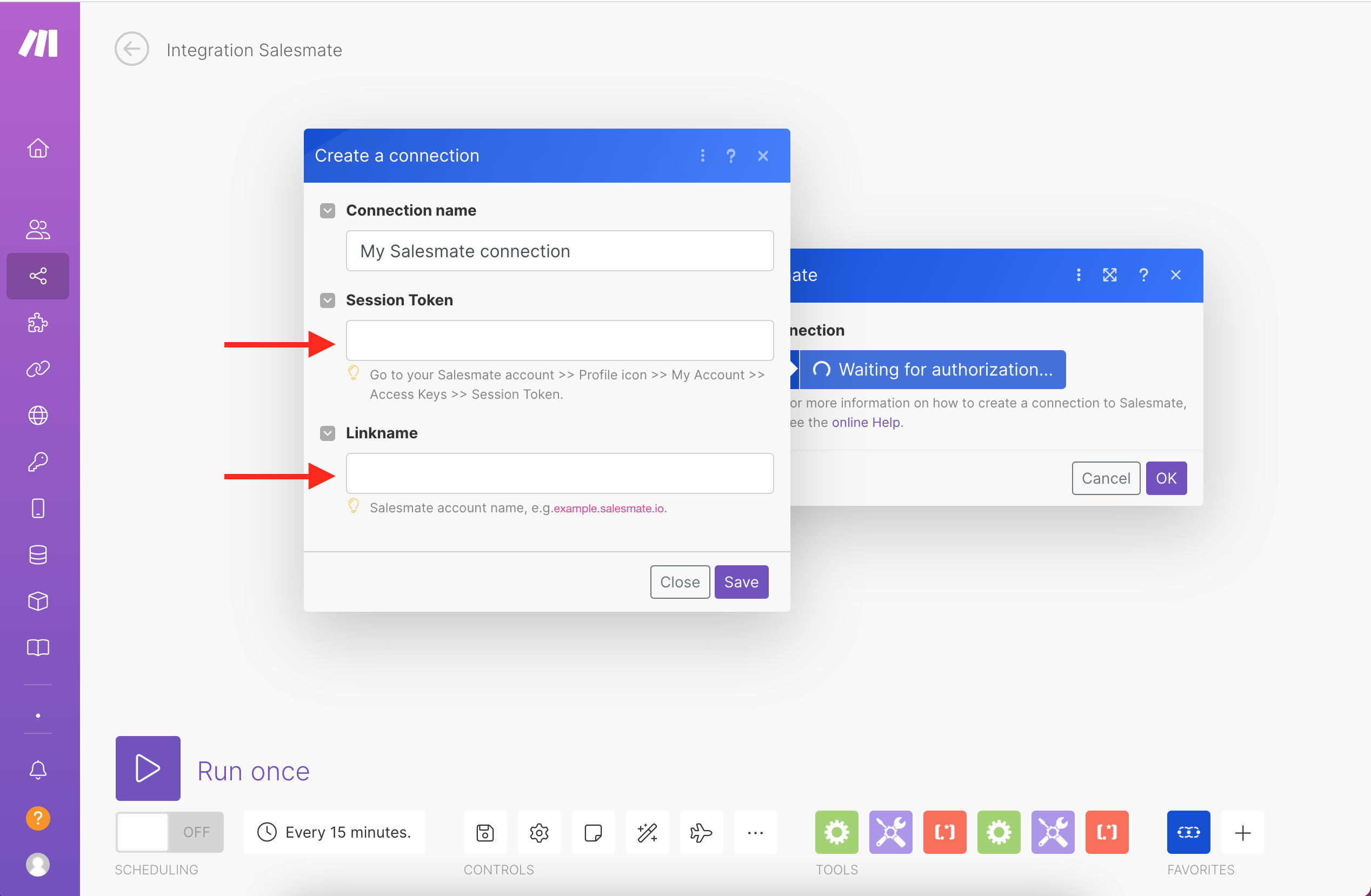
Task: Open scenario settings with the gear icon
Action: pos(539,833)
